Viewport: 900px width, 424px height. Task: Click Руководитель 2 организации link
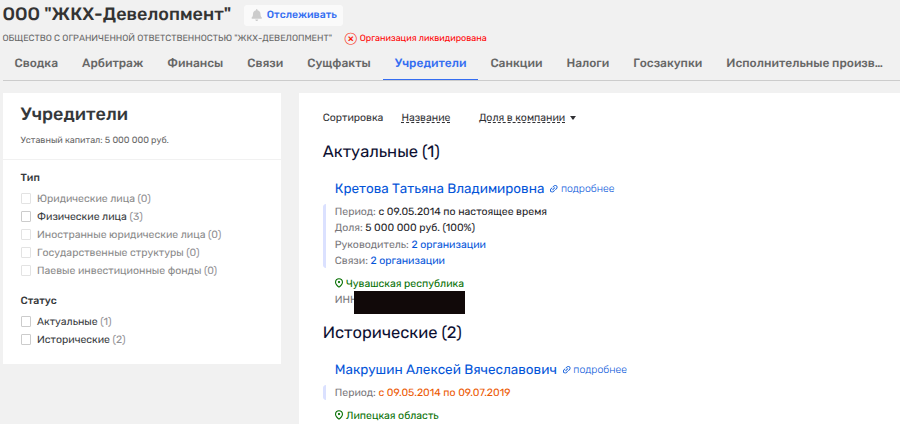[x=448, y=244]
